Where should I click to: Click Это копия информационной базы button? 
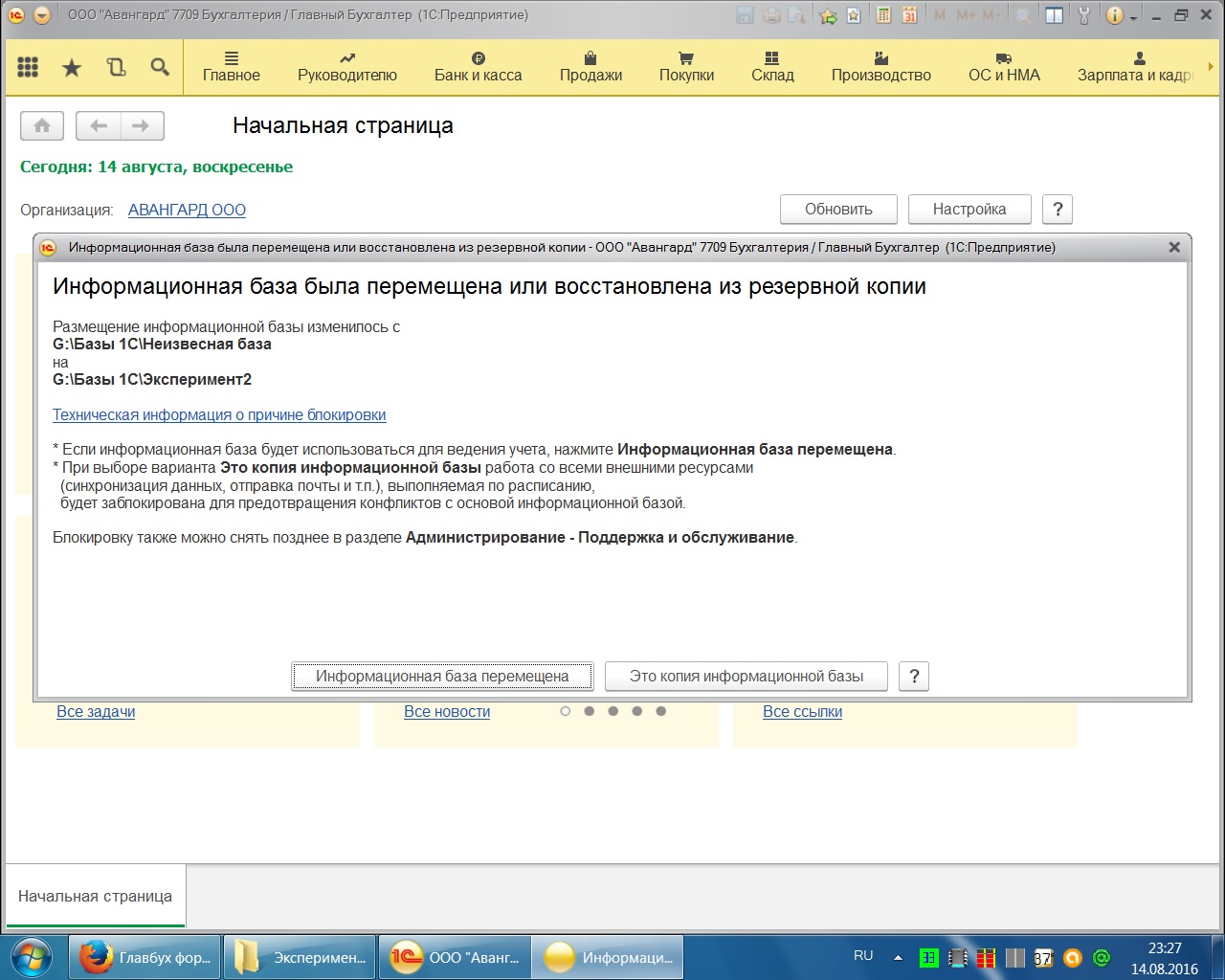point(746,676)
